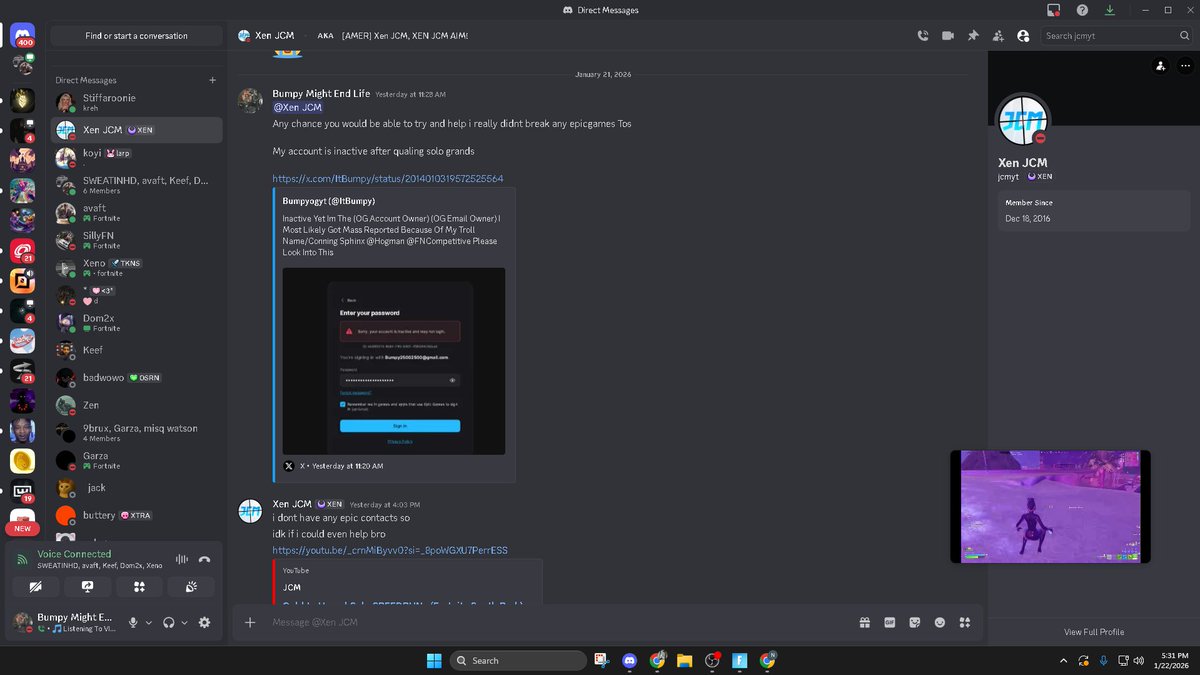The height and width of the screenshot is (675, 1200).
Task: Disconnect from the voice call
Action: 204,560
